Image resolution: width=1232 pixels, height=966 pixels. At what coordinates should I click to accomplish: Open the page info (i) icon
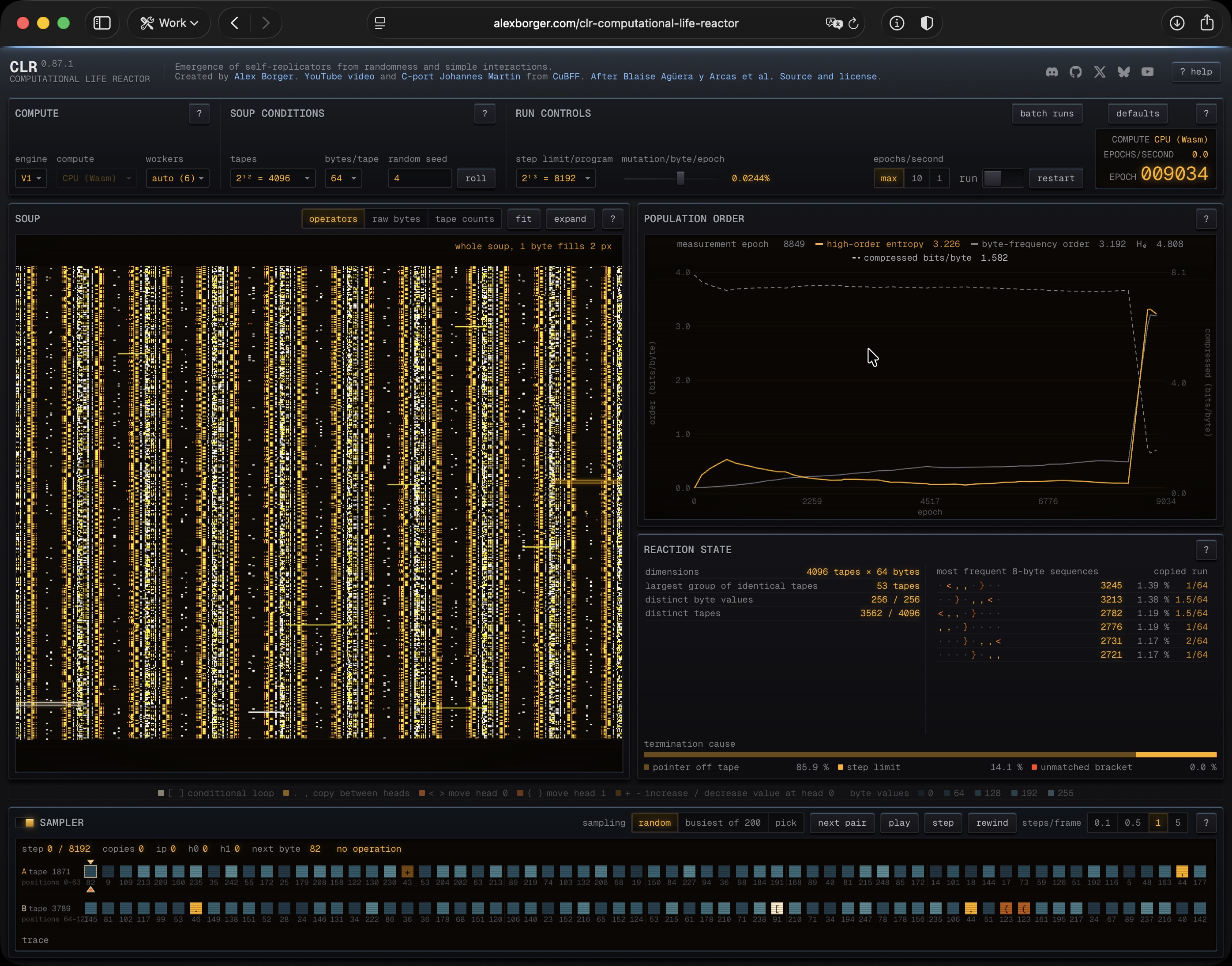[x=897, y=23]
